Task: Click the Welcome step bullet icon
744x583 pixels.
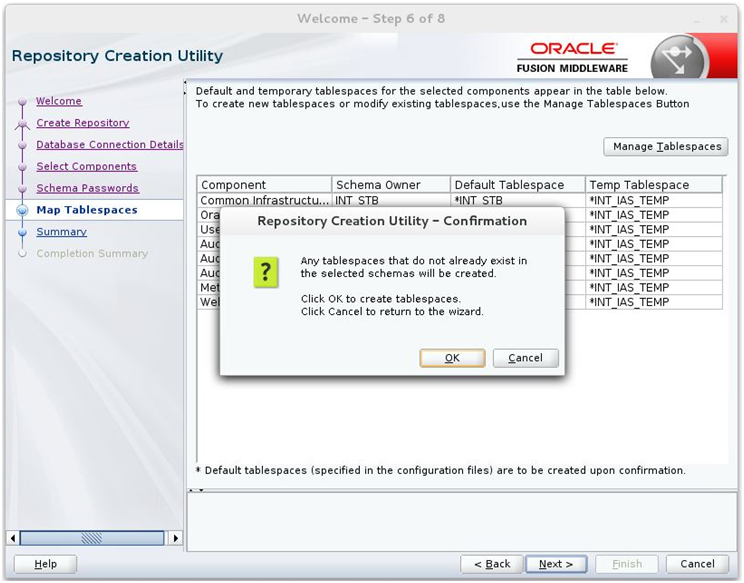Action: [x=22, y=102]
